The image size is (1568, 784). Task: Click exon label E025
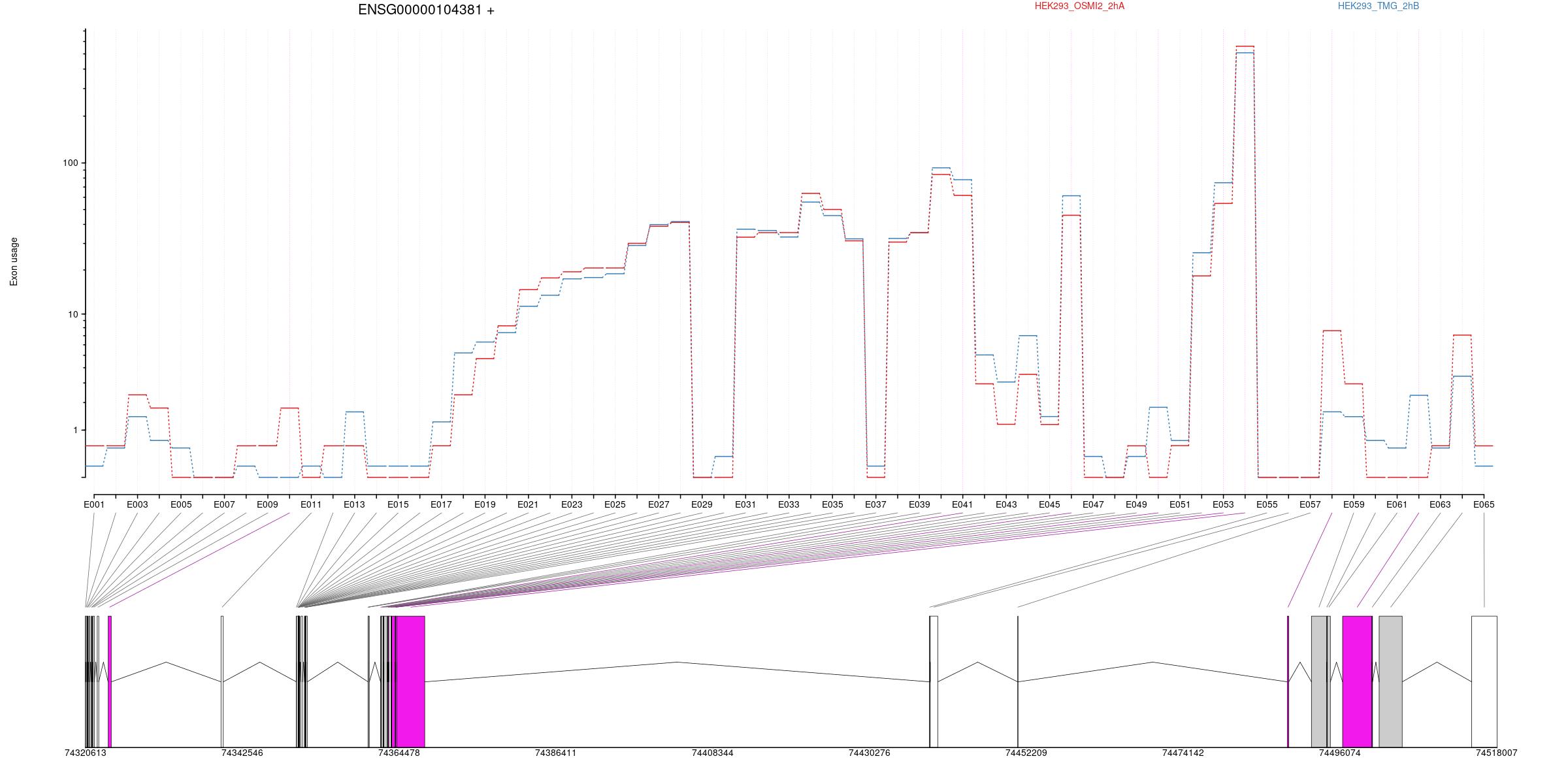pyautogui.click(x=615, y=504)
